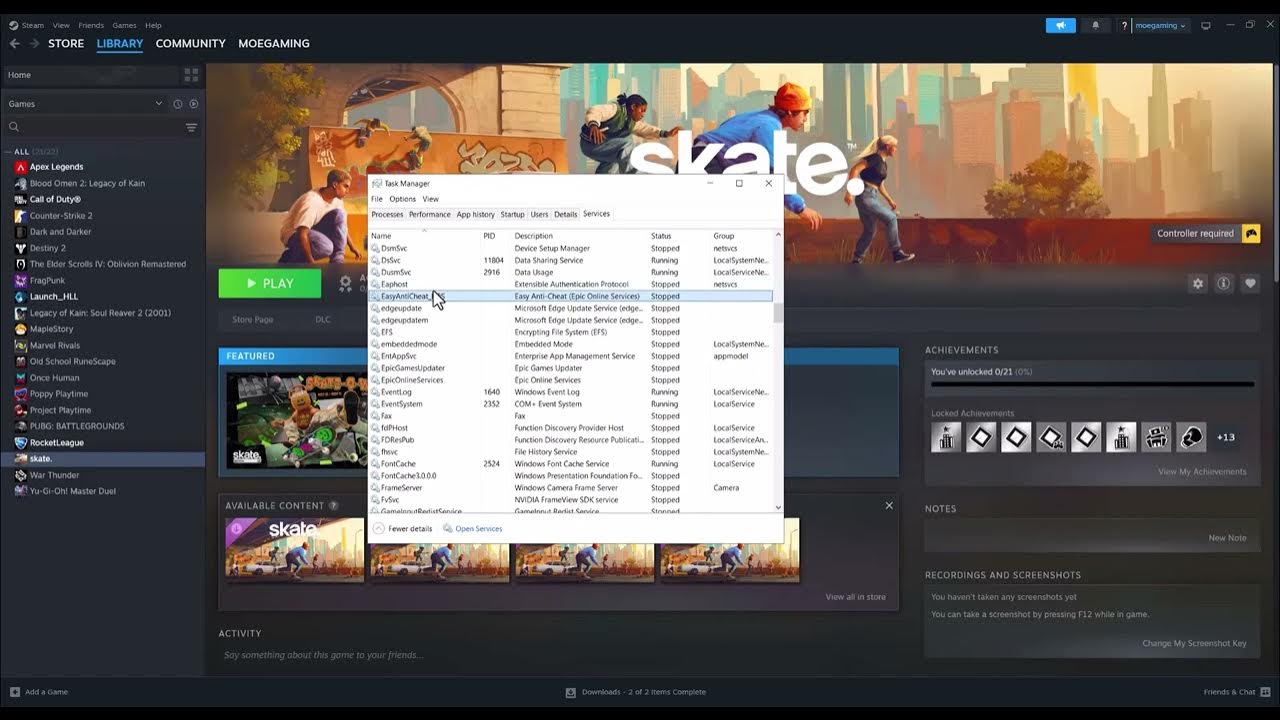Select the EasyAntiCheat service row

click(571, 296)
